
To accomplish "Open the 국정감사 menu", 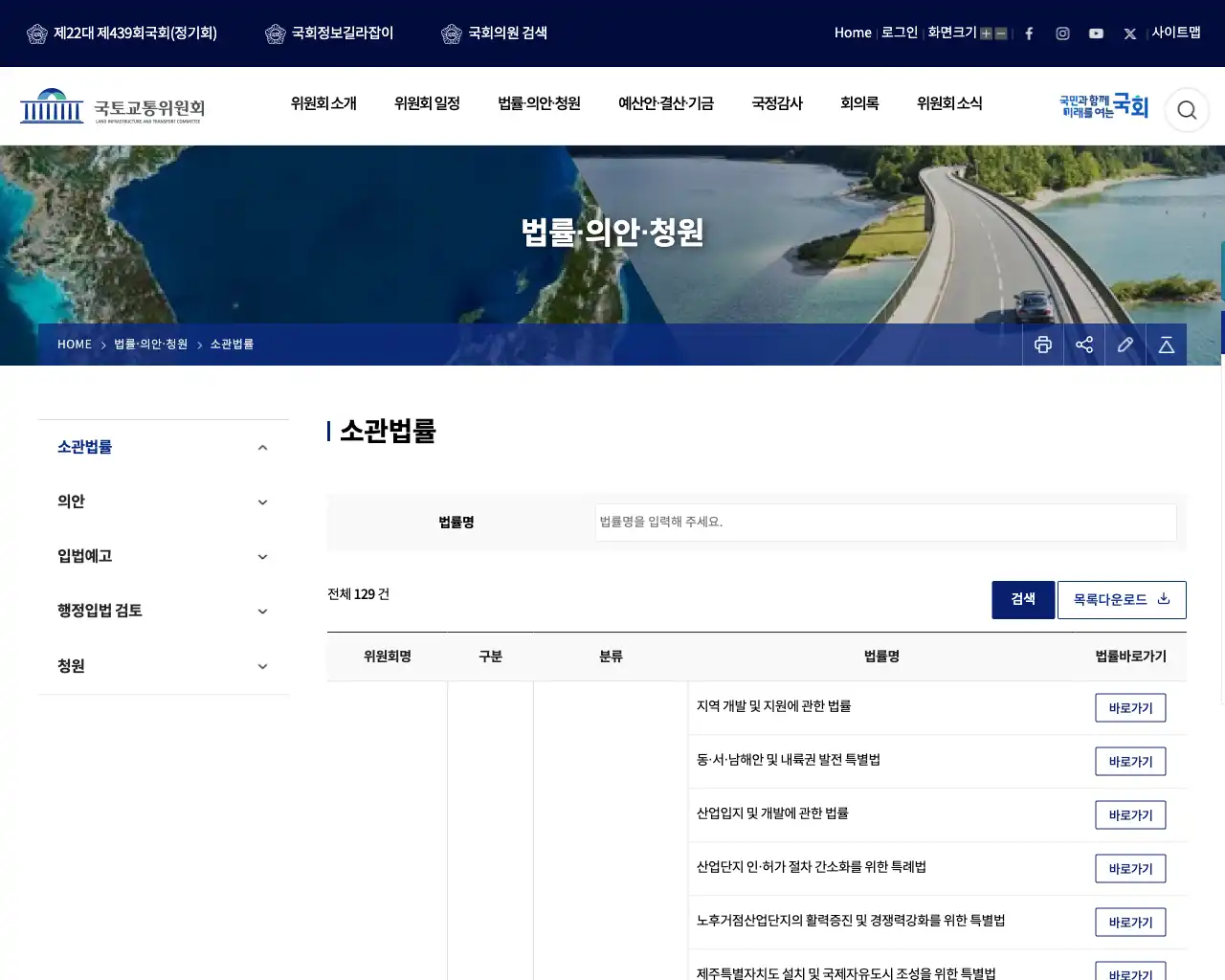I will [777, 103].
